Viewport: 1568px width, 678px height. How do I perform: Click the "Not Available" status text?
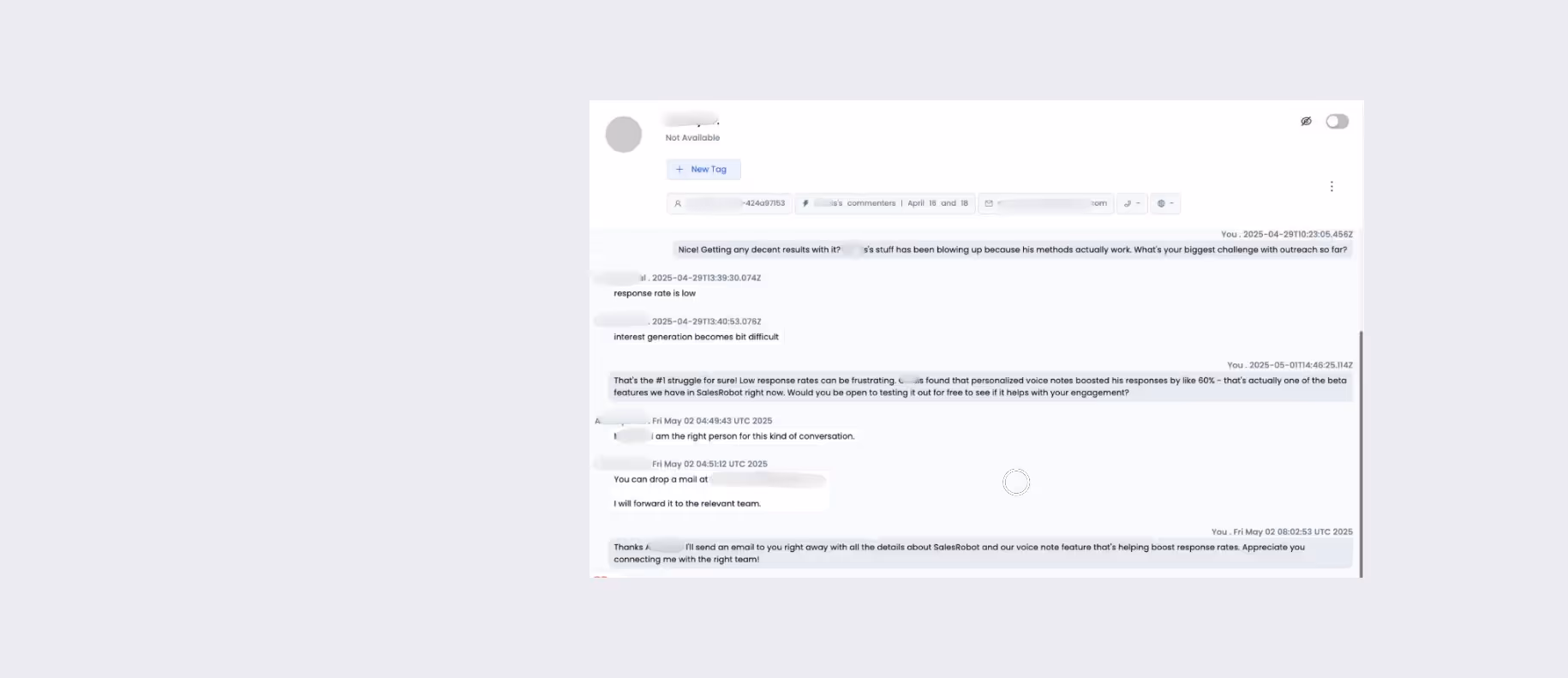tap(692, 138)
